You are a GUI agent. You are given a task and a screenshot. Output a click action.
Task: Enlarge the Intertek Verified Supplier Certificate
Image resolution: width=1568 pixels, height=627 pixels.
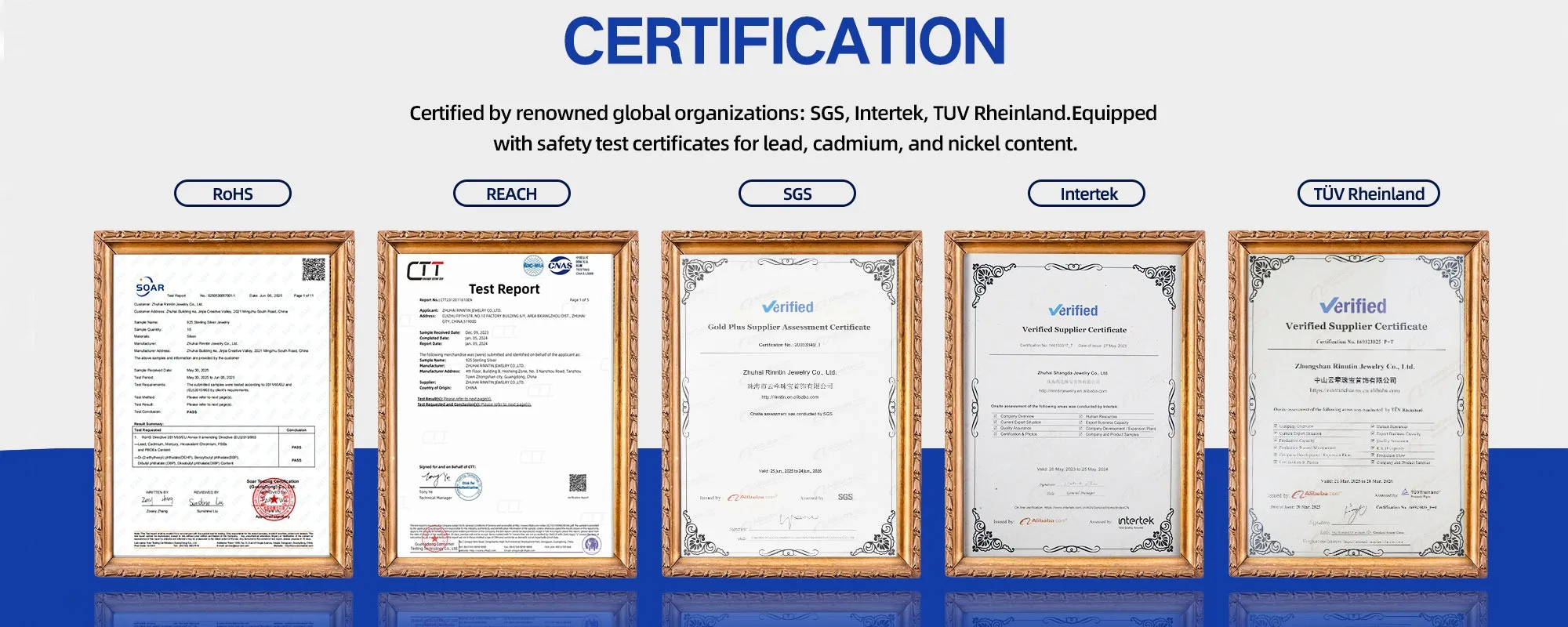1074,404
